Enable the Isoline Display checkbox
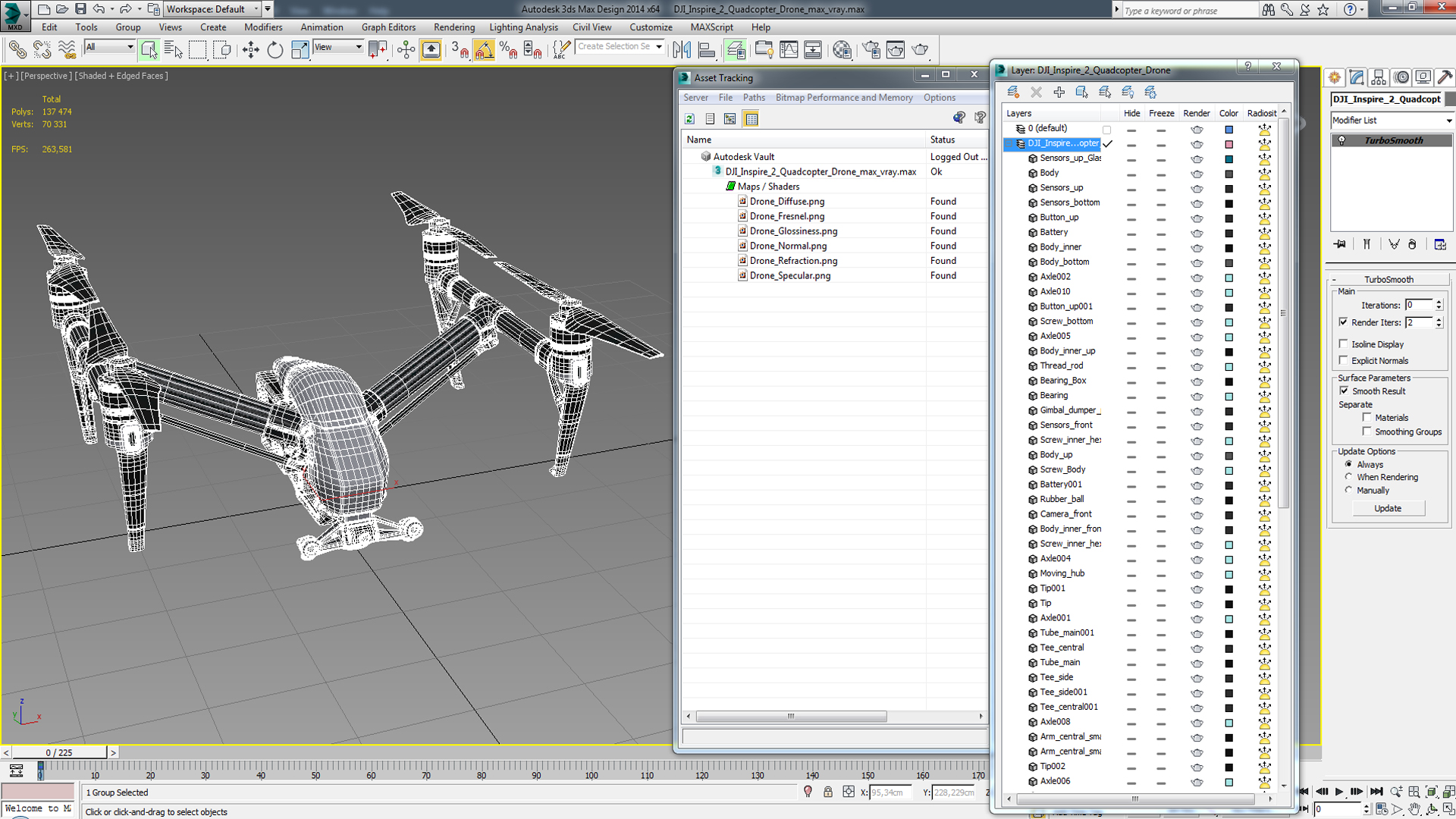The height and width of the screenshot is (819, 1456). 1344,344
